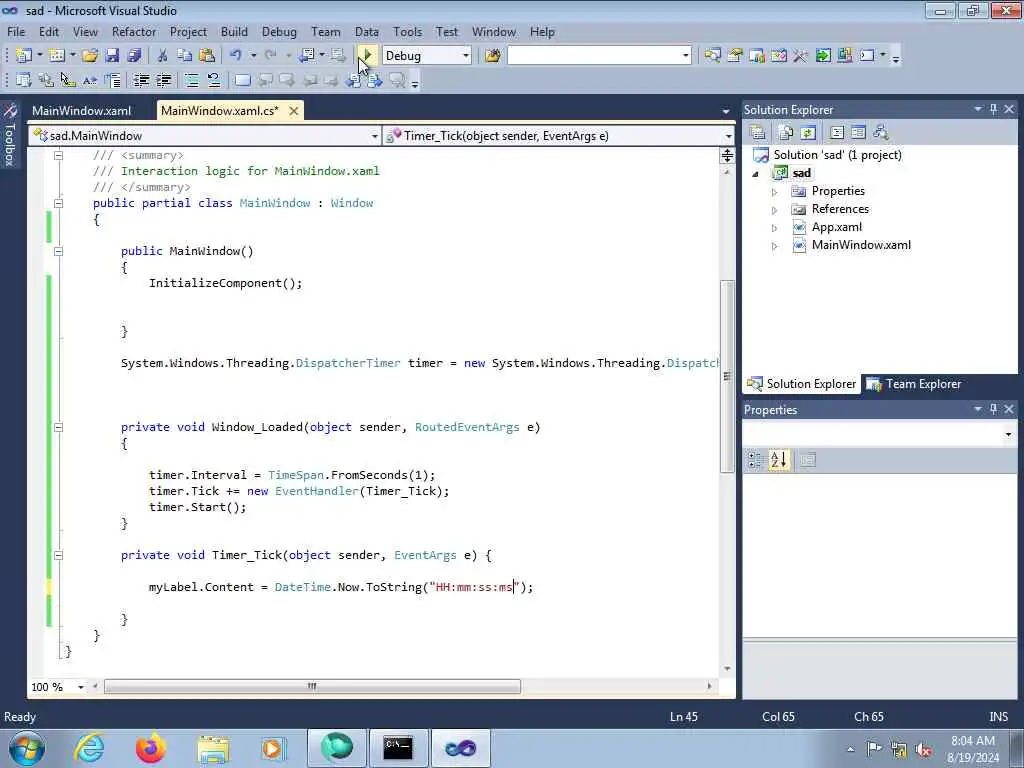Close the MainWindow.xaml.cs tab
Image resolution: width=1024 pixels, height=768 pixels.
click(x=294, y=111)
